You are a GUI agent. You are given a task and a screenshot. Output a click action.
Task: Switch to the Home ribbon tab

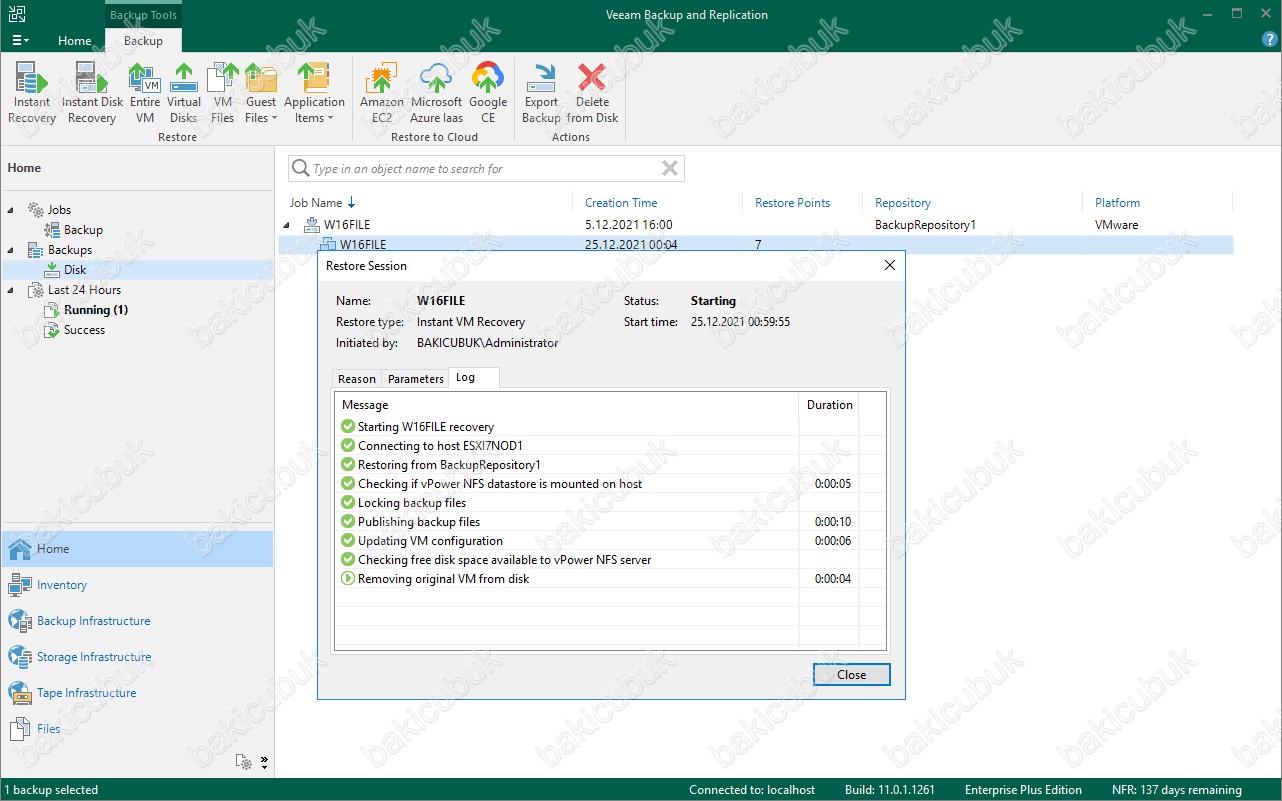(75, 41)
